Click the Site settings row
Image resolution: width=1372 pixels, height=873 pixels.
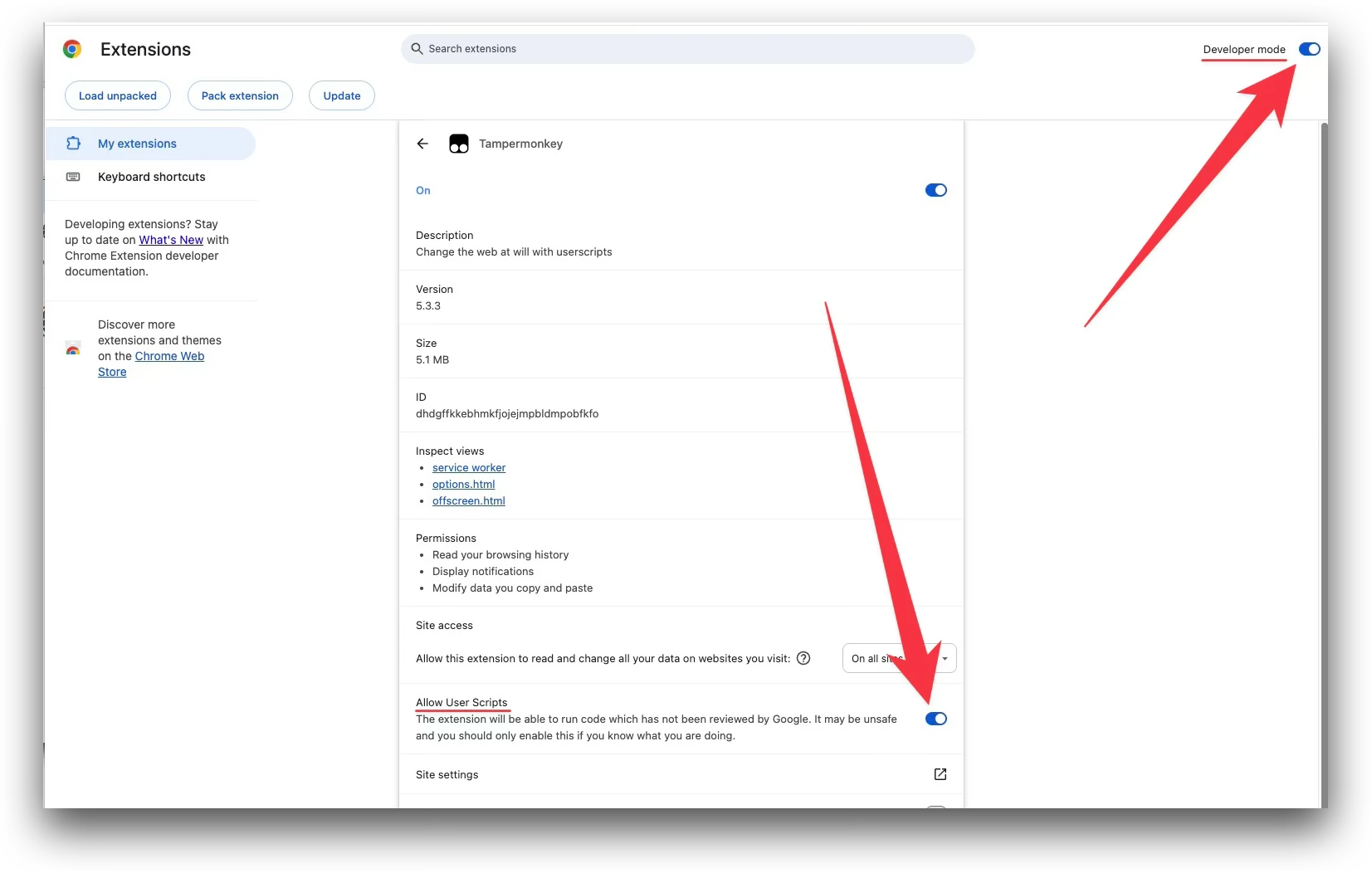coord(681,774)
